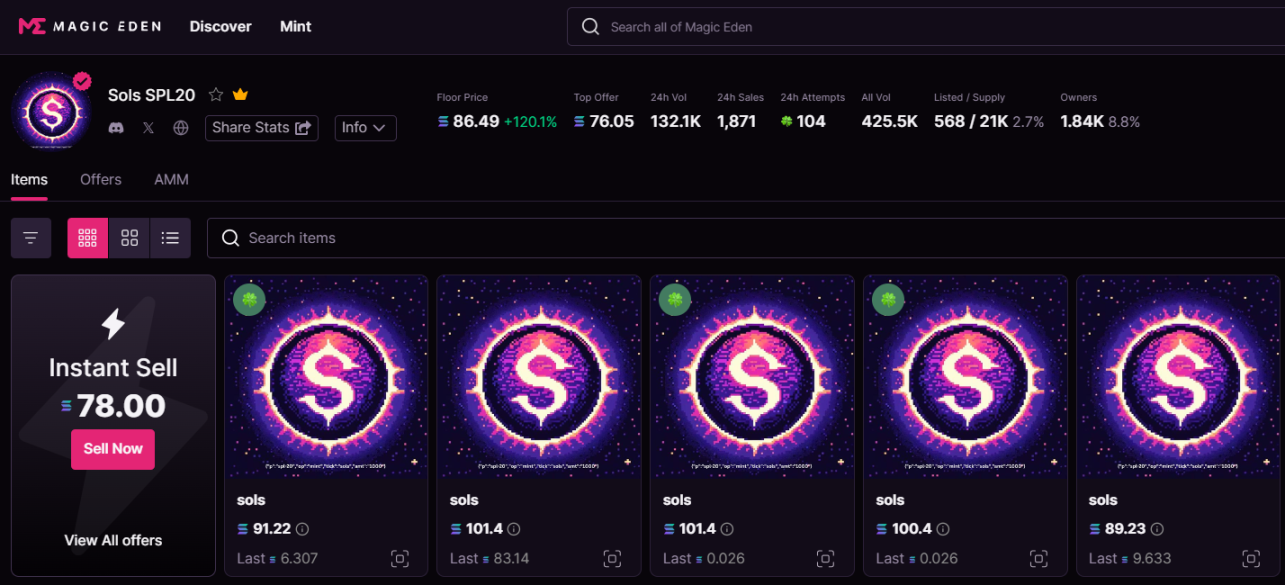Switch to the Offers tab

tap(100, 180)
